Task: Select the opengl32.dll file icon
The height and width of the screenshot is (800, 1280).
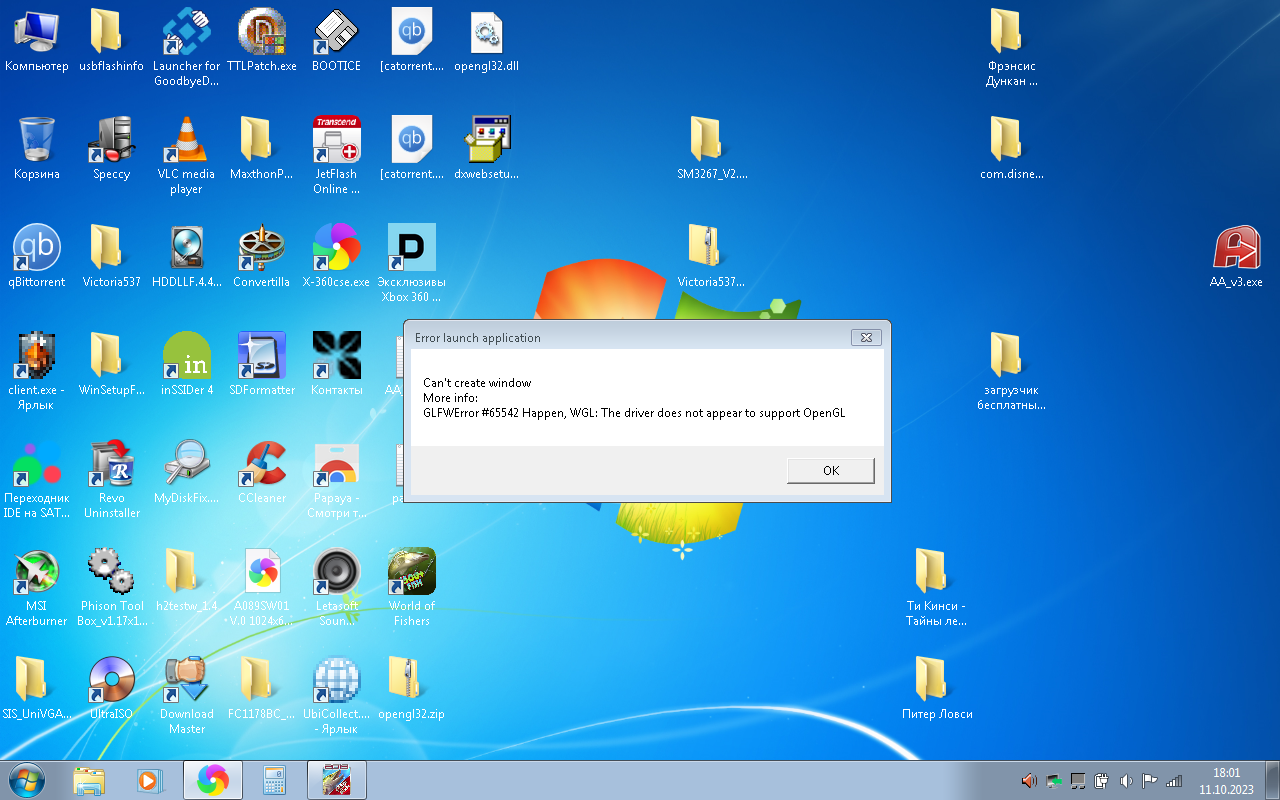Action: click(486, 41)
